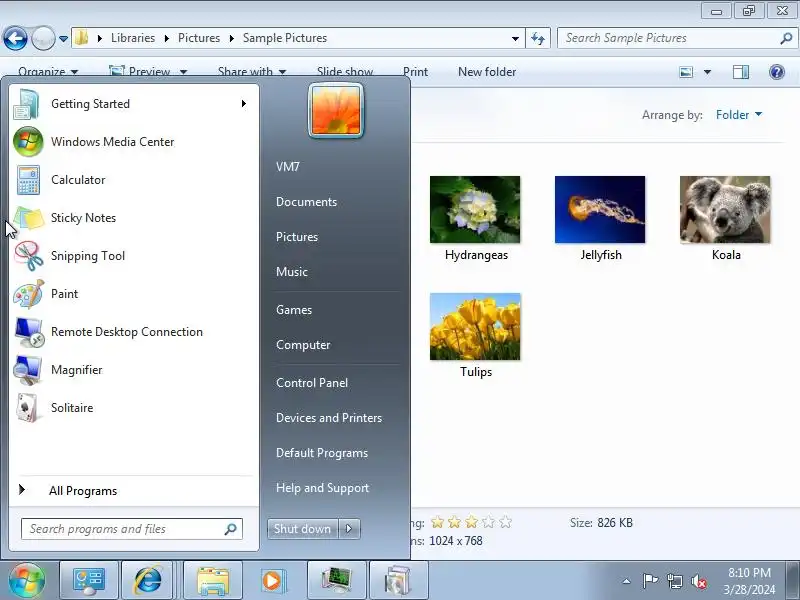Screen dimensions: 800x600
Task: Open the Shut down options arrow
Action: coord(349,529)
